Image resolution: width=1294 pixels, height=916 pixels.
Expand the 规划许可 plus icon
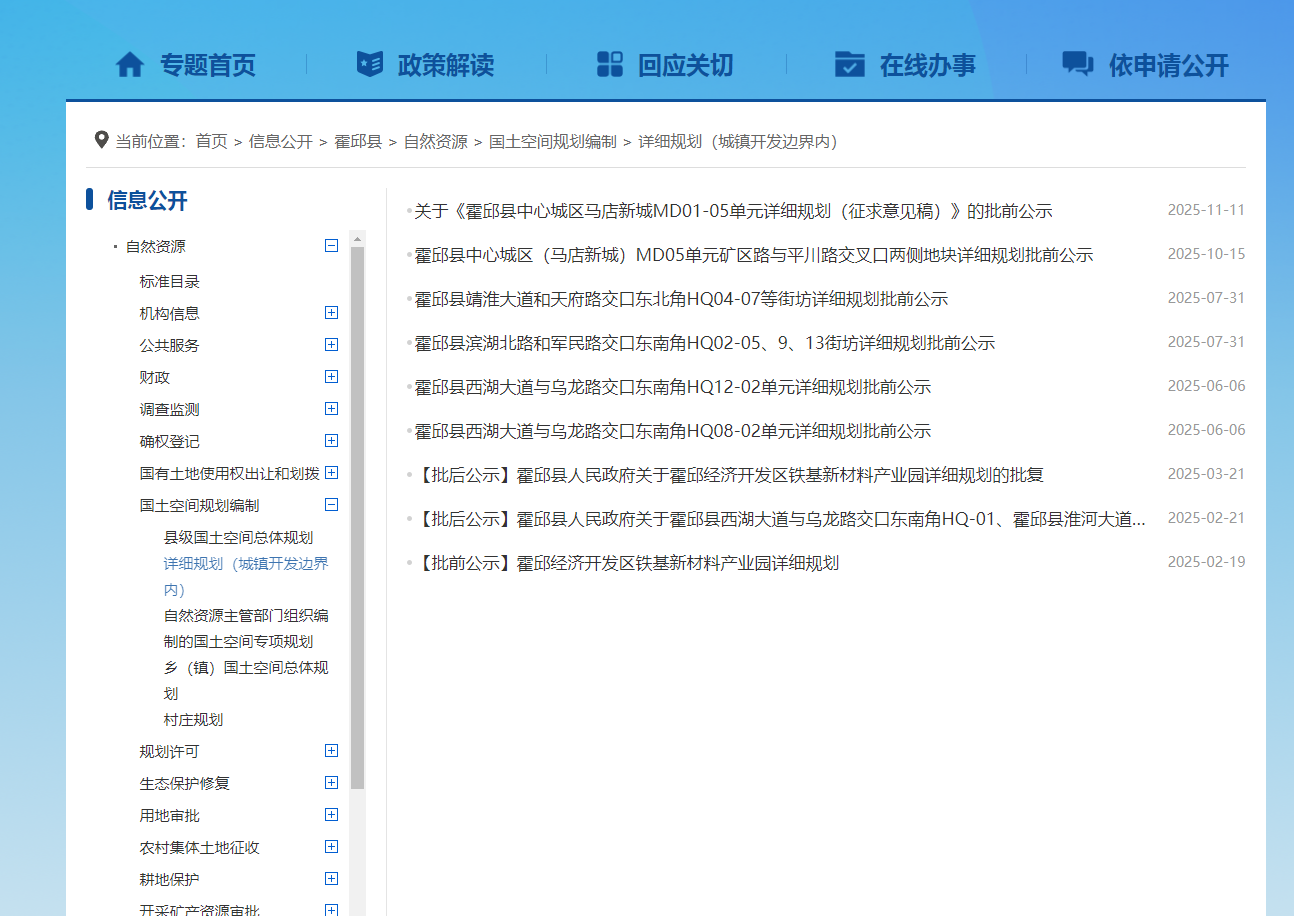(x=332, y=751)
